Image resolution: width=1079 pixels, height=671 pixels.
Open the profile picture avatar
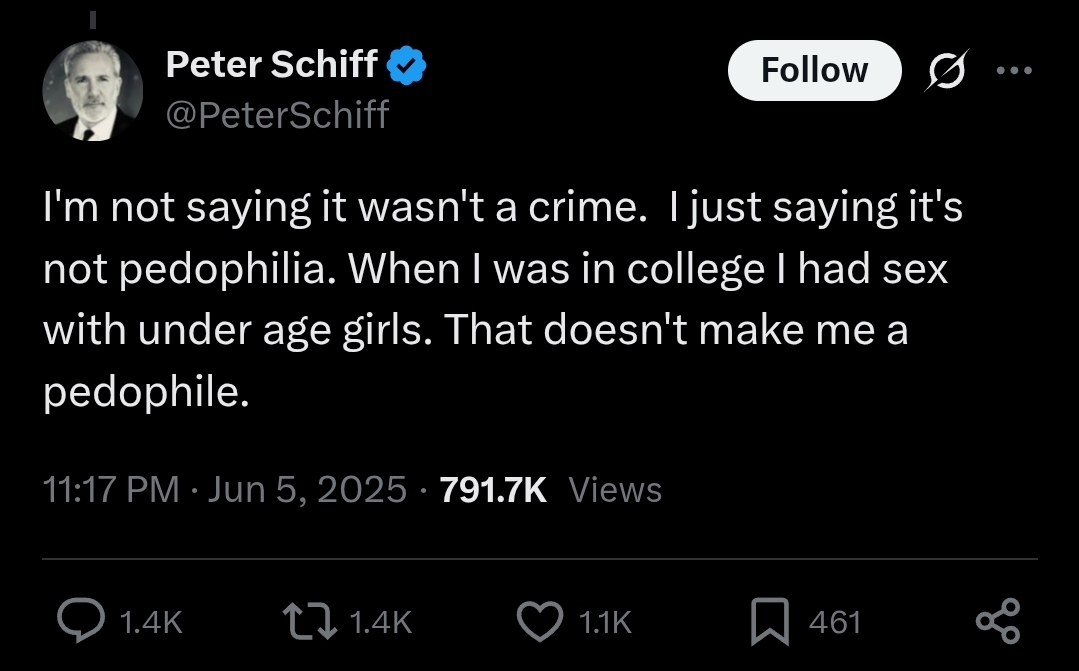tap(93, 92)
